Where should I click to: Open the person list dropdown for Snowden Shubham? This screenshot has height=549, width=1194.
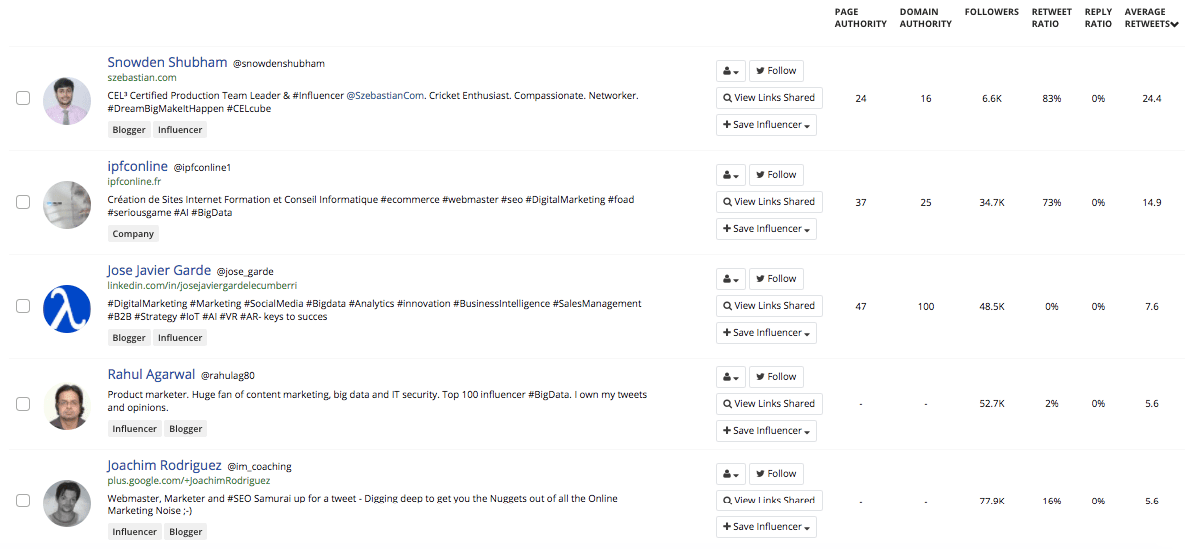[731, 71]
